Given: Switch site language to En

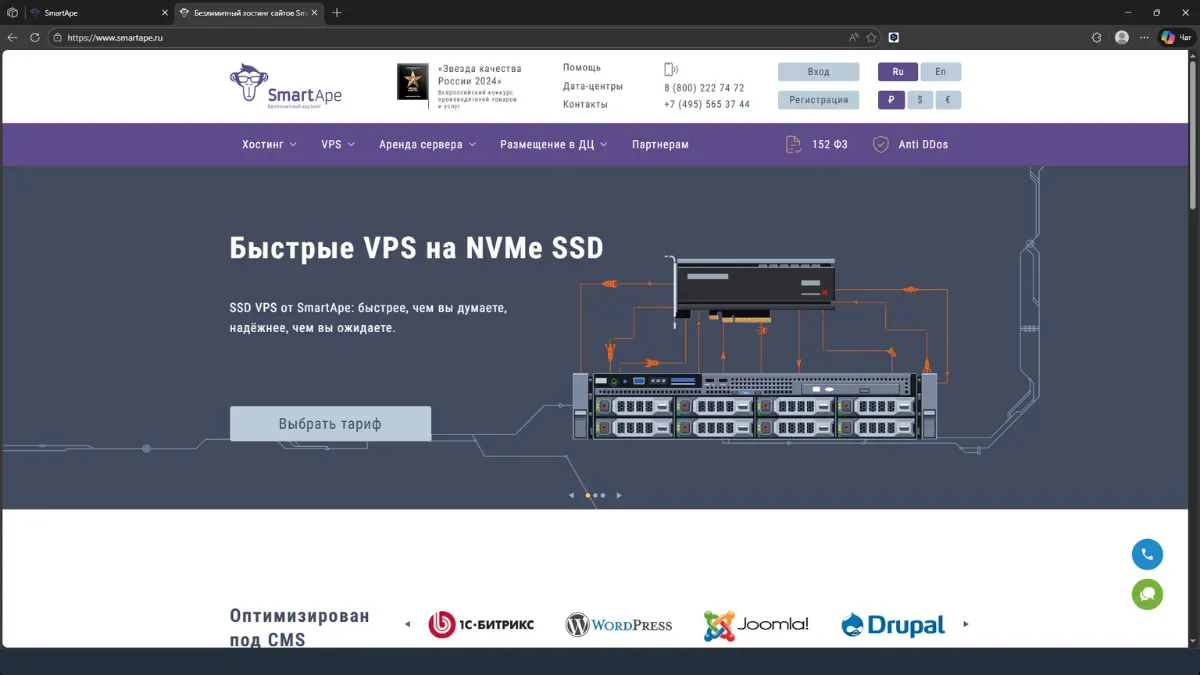Looking at the screenshot, I should coord(940,72).
